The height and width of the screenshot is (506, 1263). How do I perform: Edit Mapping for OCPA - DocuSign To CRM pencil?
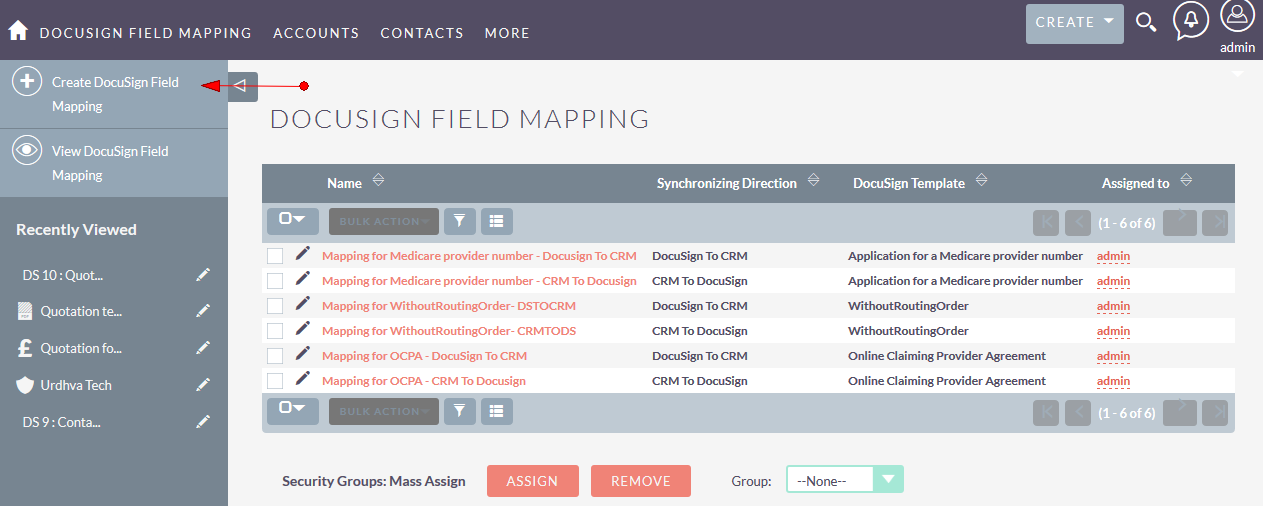click(x=303, y=354)
